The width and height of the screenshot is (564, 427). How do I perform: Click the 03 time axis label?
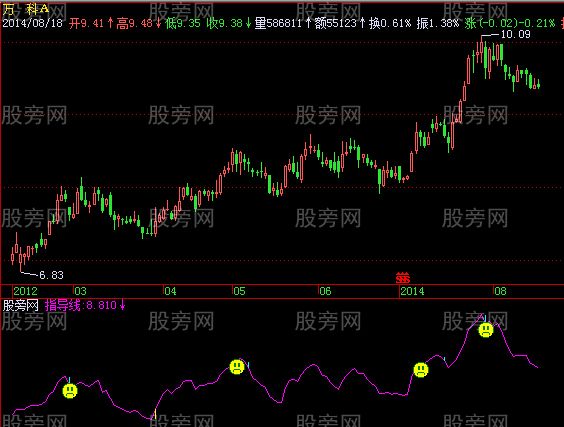(x=80, y=291)
